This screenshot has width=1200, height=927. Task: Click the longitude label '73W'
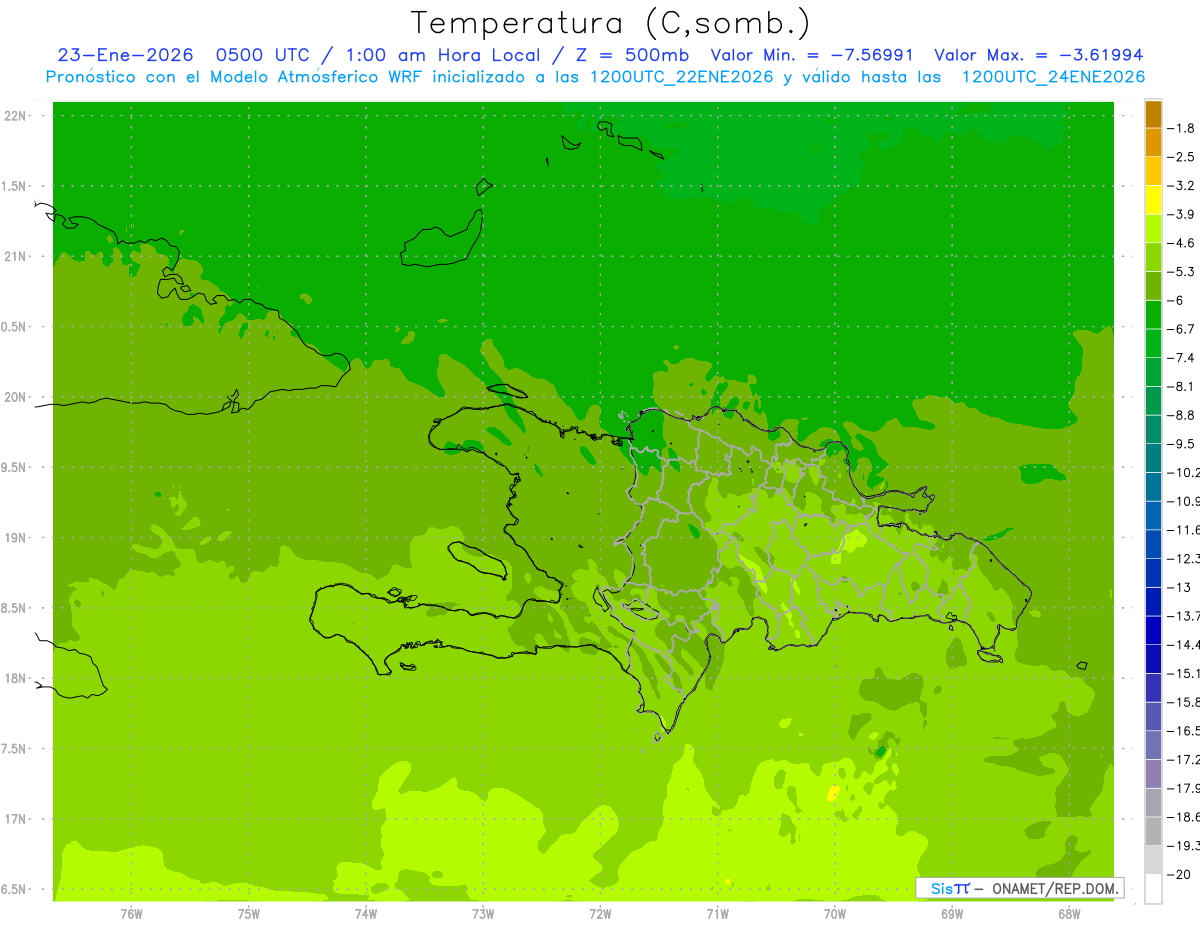point(483,913)
